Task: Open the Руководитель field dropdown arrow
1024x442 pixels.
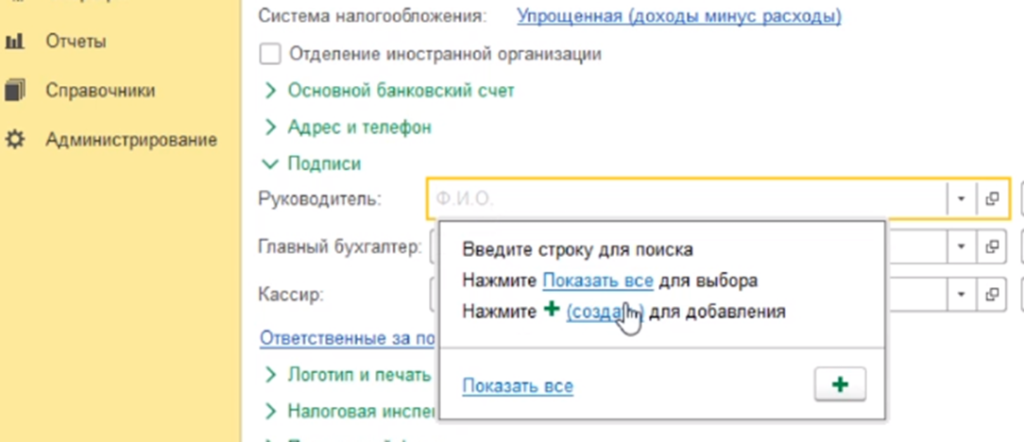Action: (960, 198)
